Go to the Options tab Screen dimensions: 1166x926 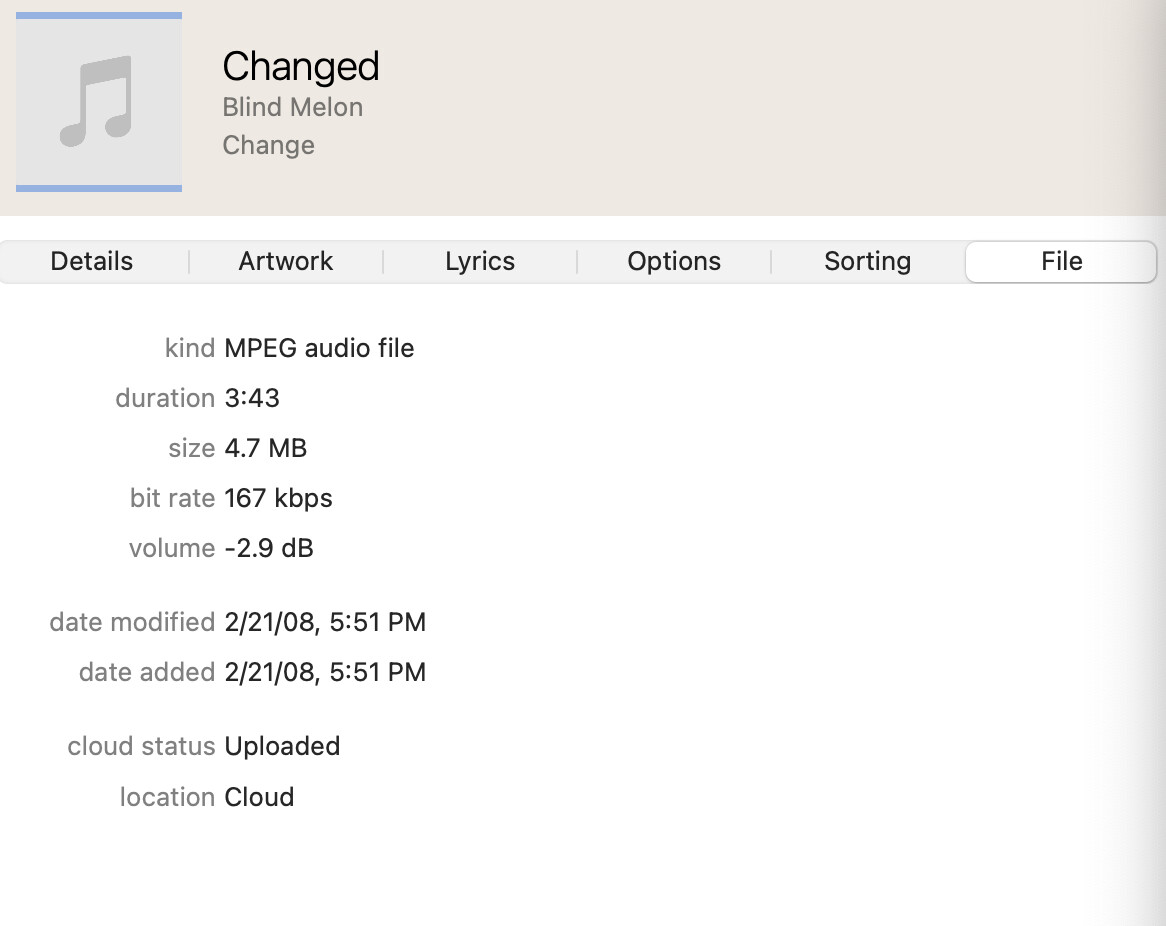674,261
